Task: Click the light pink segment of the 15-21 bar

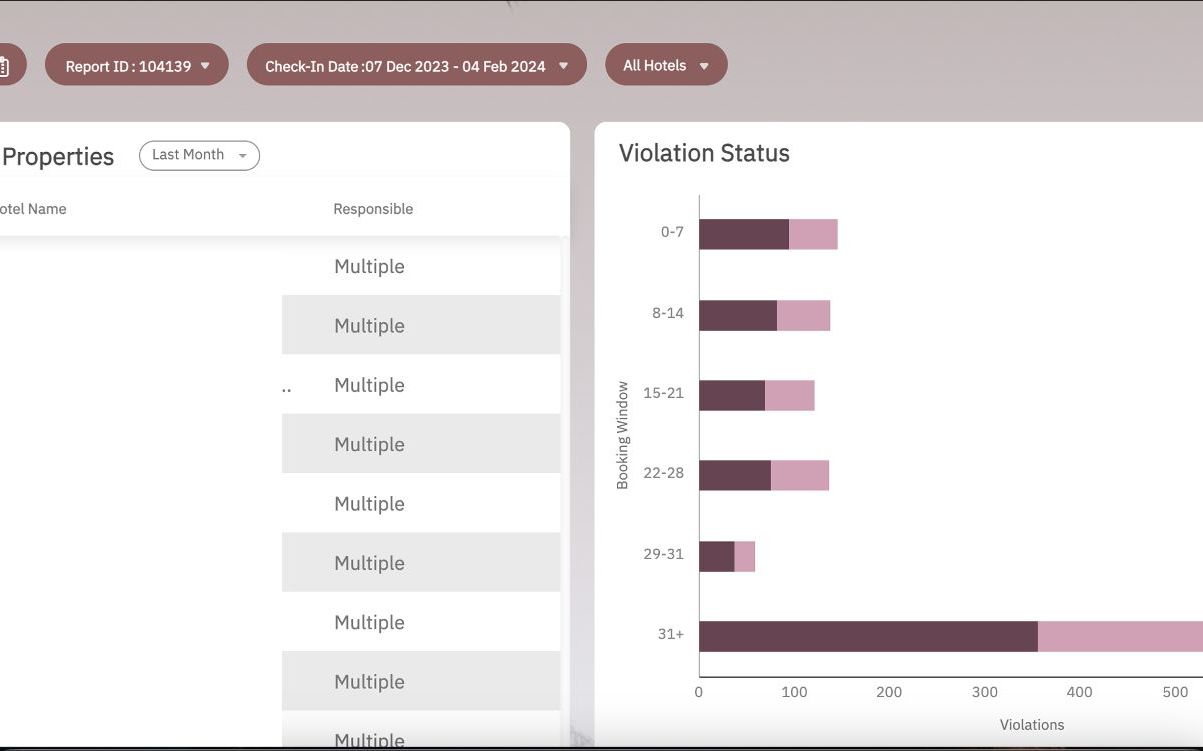Action: point(790,395)
